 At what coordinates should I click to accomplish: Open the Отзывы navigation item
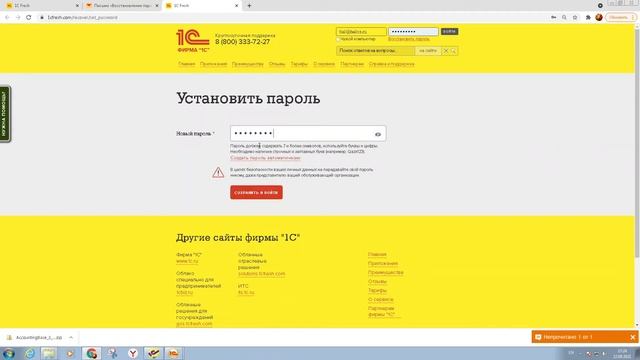coord(277,64)
